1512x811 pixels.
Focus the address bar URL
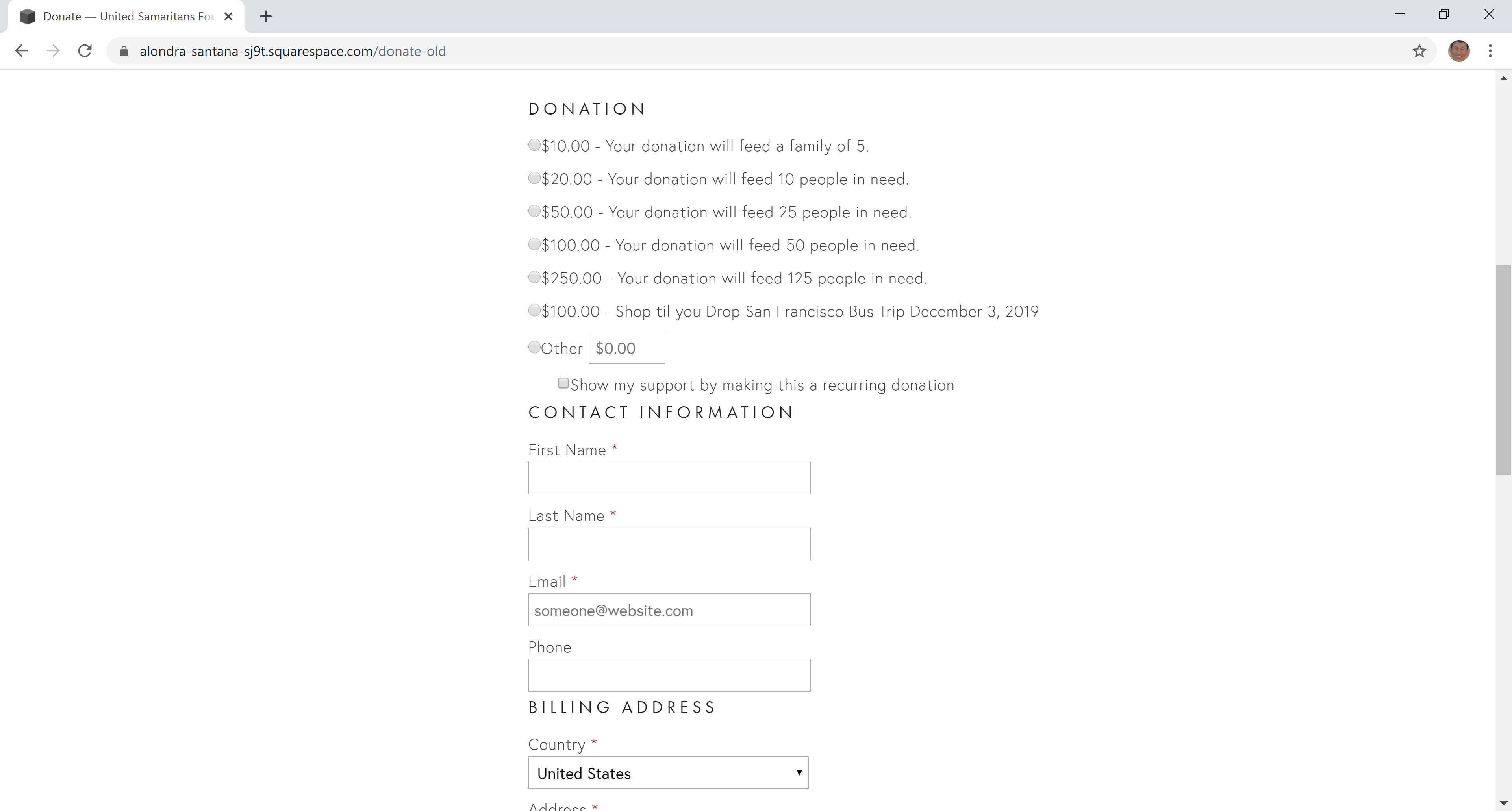[x=292, y=51]
